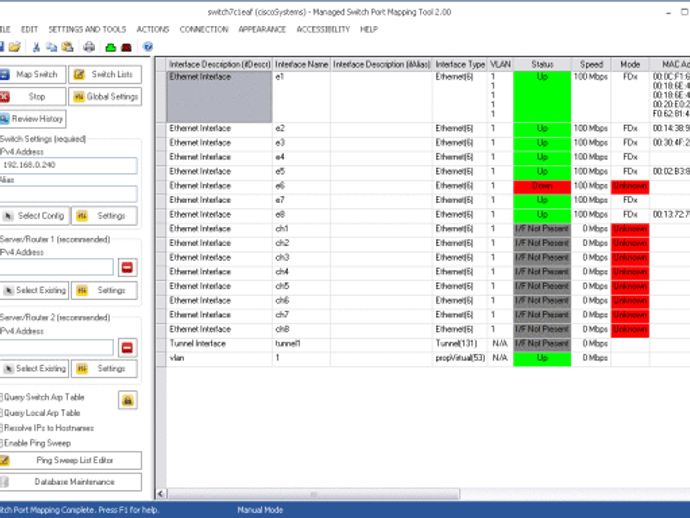
Task: Click Server/Router 2 IPv4 Address field
Action: [x=57, y=347]
